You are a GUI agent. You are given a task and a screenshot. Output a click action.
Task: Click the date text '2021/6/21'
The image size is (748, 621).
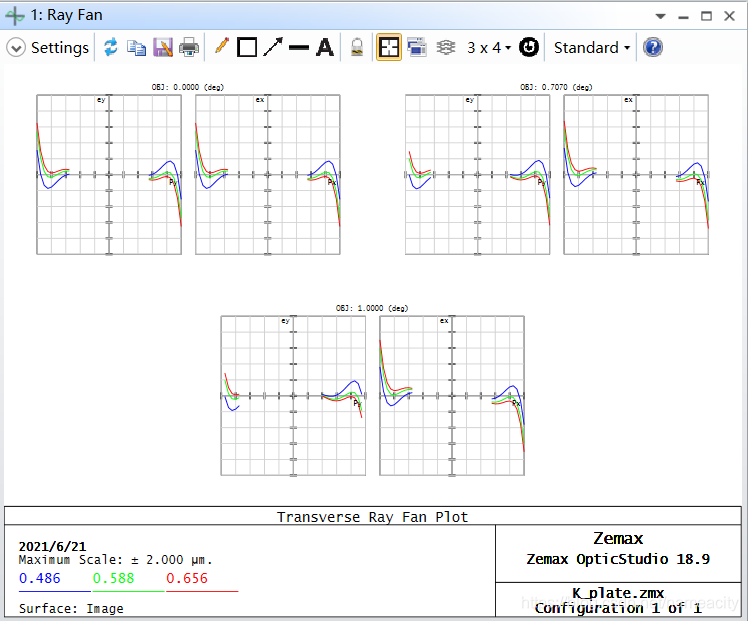(52, 547)
